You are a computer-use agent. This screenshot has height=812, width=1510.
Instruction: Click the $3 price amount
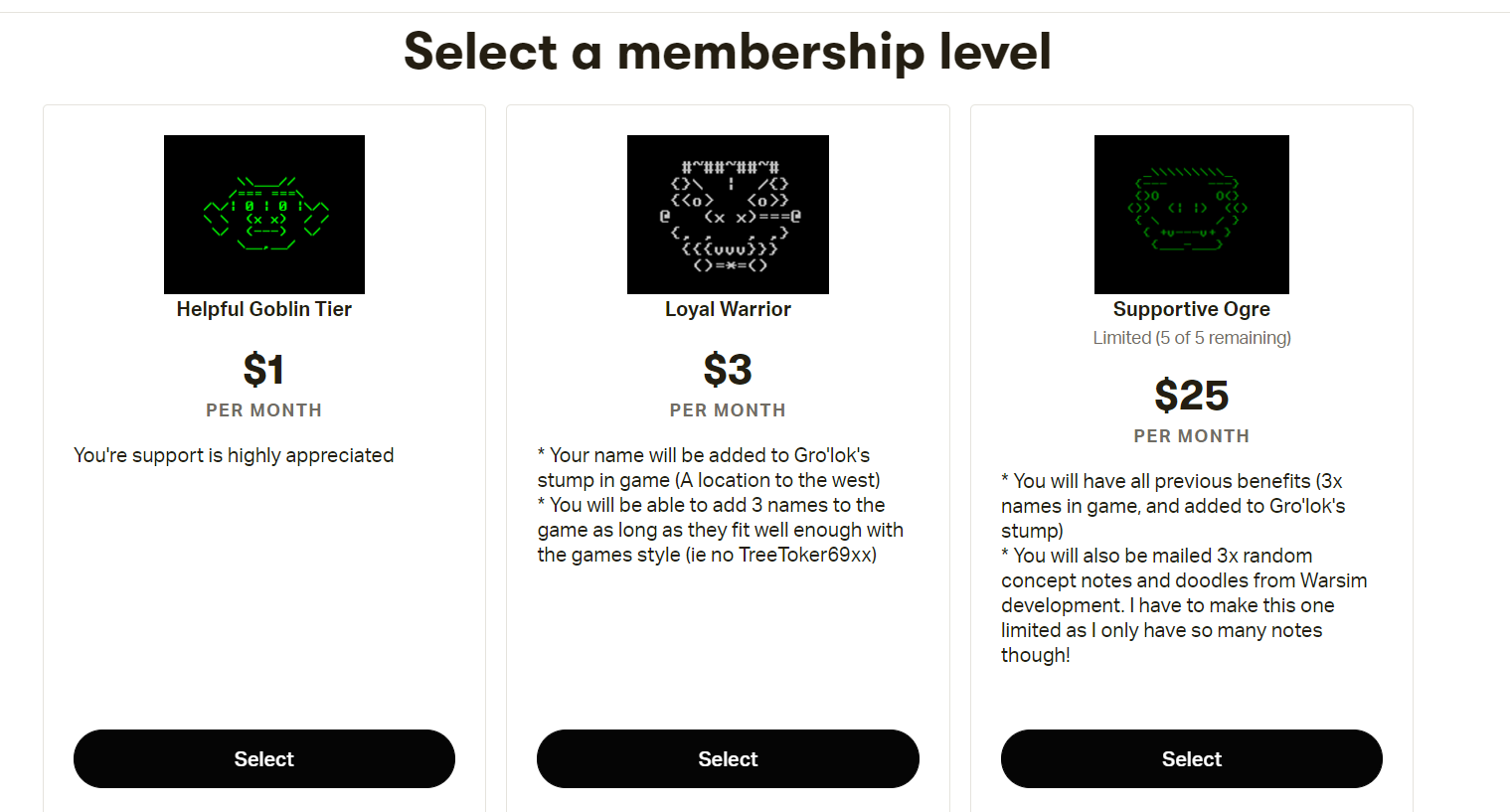(x=728, y=370)
